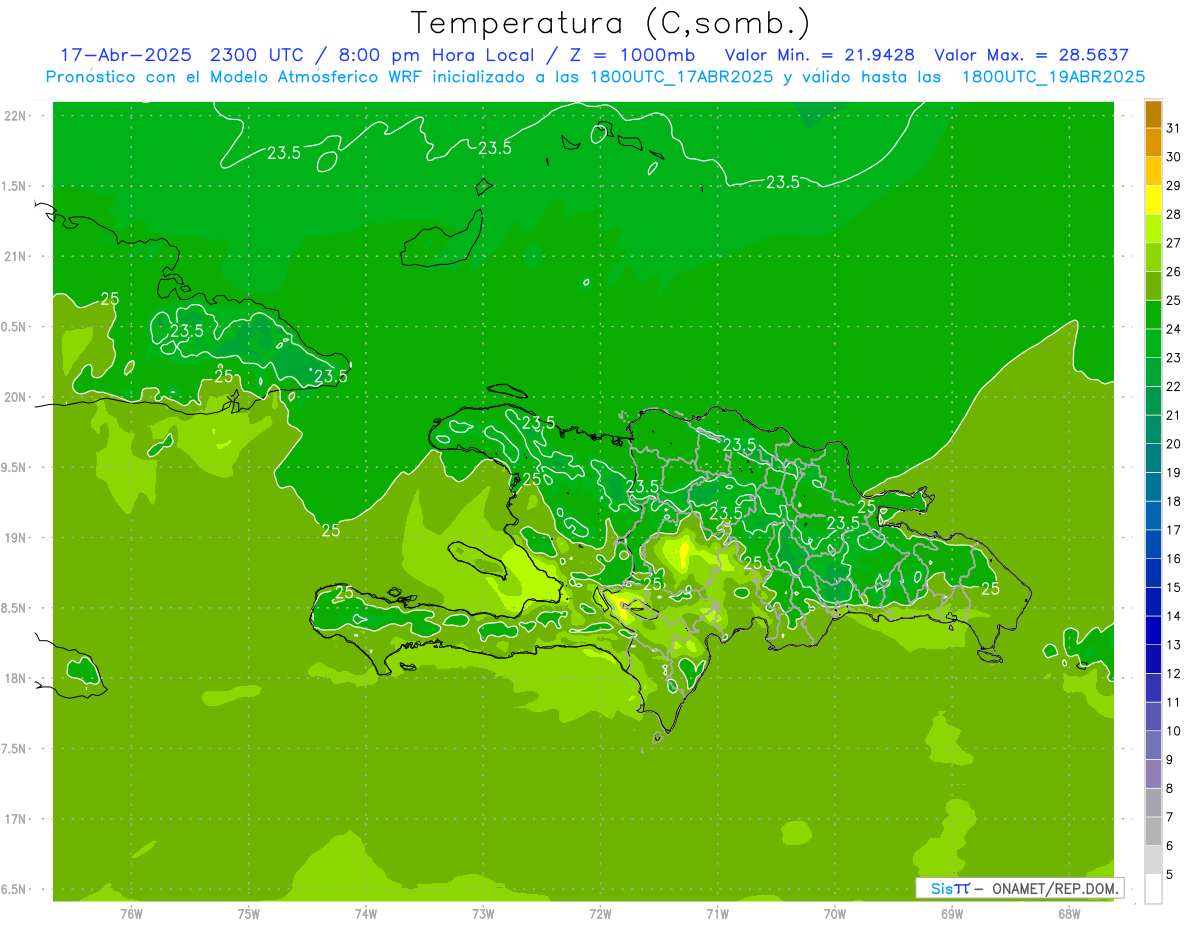Pick legend swatch between 23 and 24
1200x927 pixels.
pos(1154,344)
